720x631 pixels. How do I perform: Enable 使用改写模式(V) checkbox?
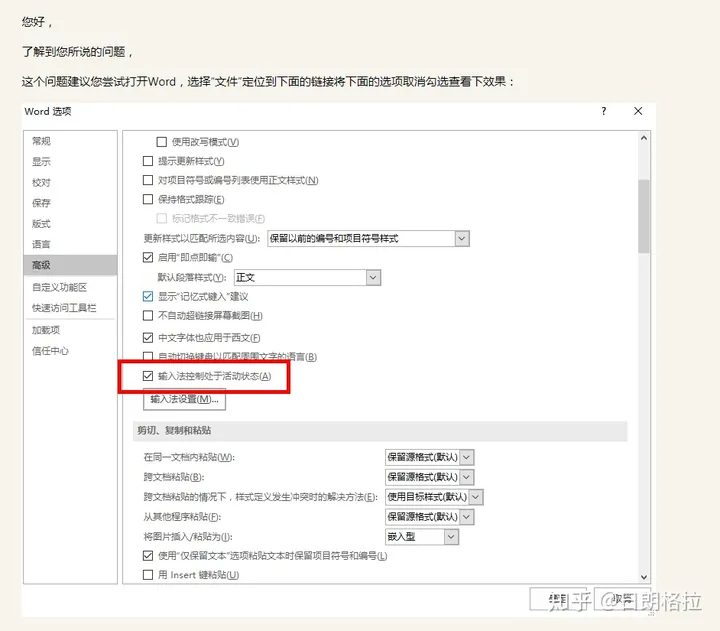click(x=162, y=142)
